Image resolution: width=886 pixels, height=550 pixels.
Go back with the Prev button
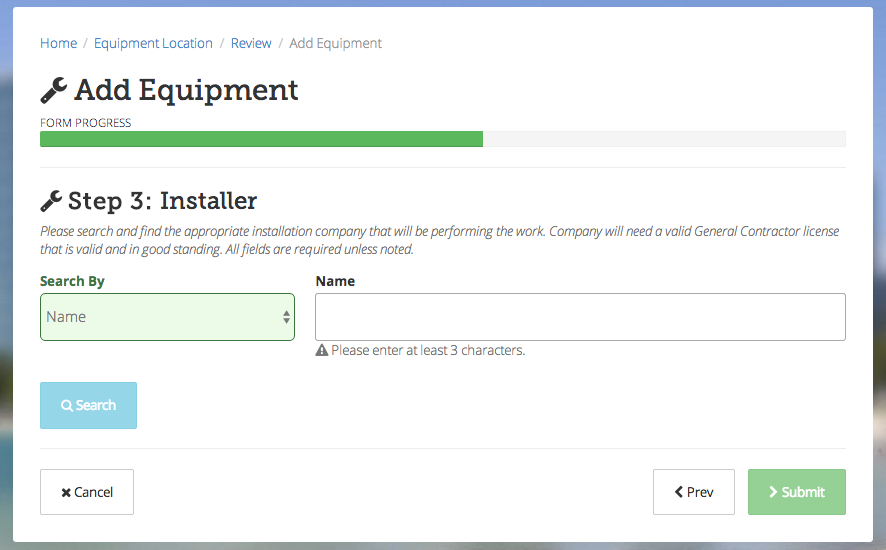(x=694, y=492)
